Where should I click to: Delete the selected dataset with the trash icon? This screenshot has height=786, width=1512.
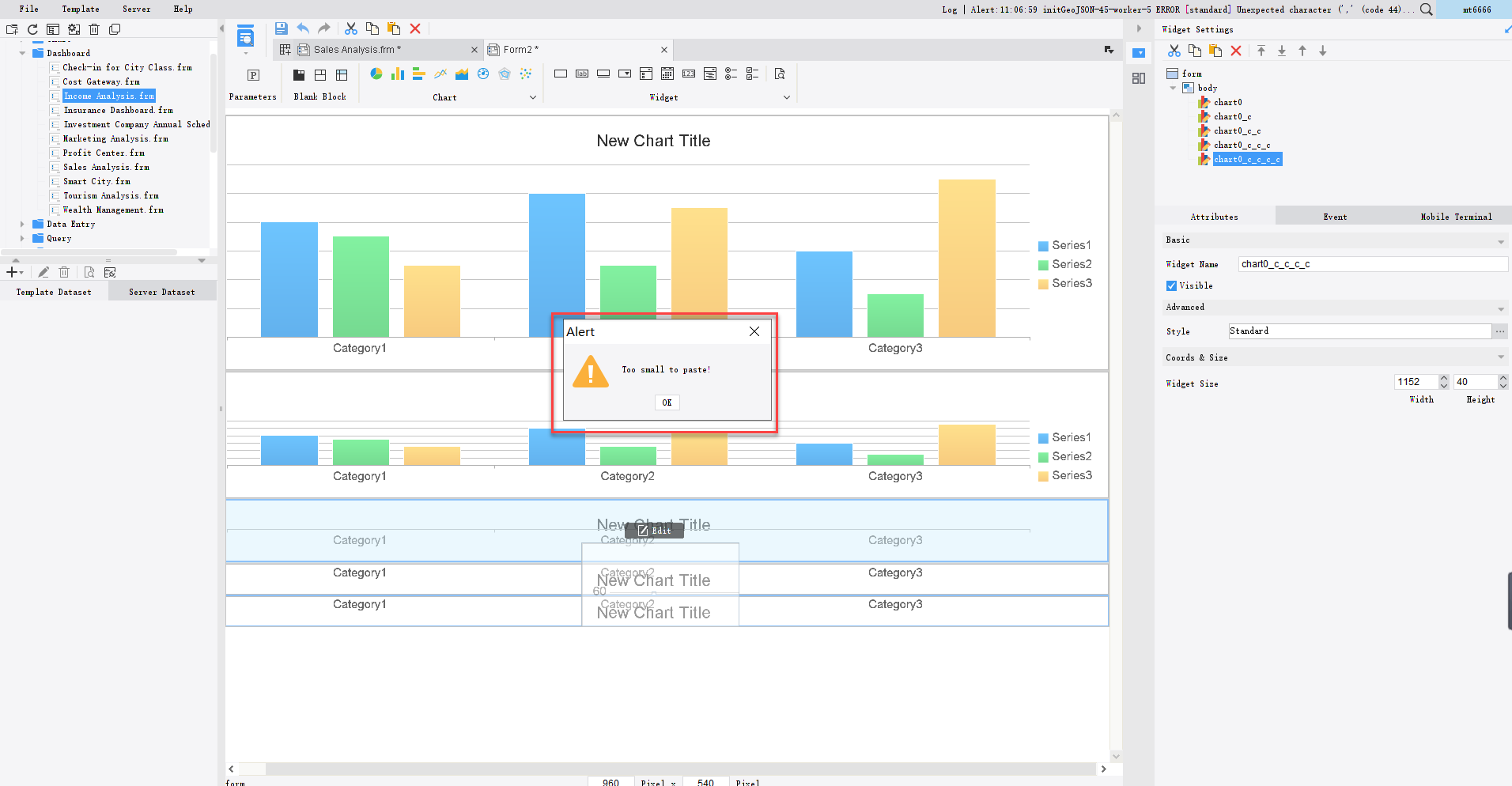click(64, 272)
